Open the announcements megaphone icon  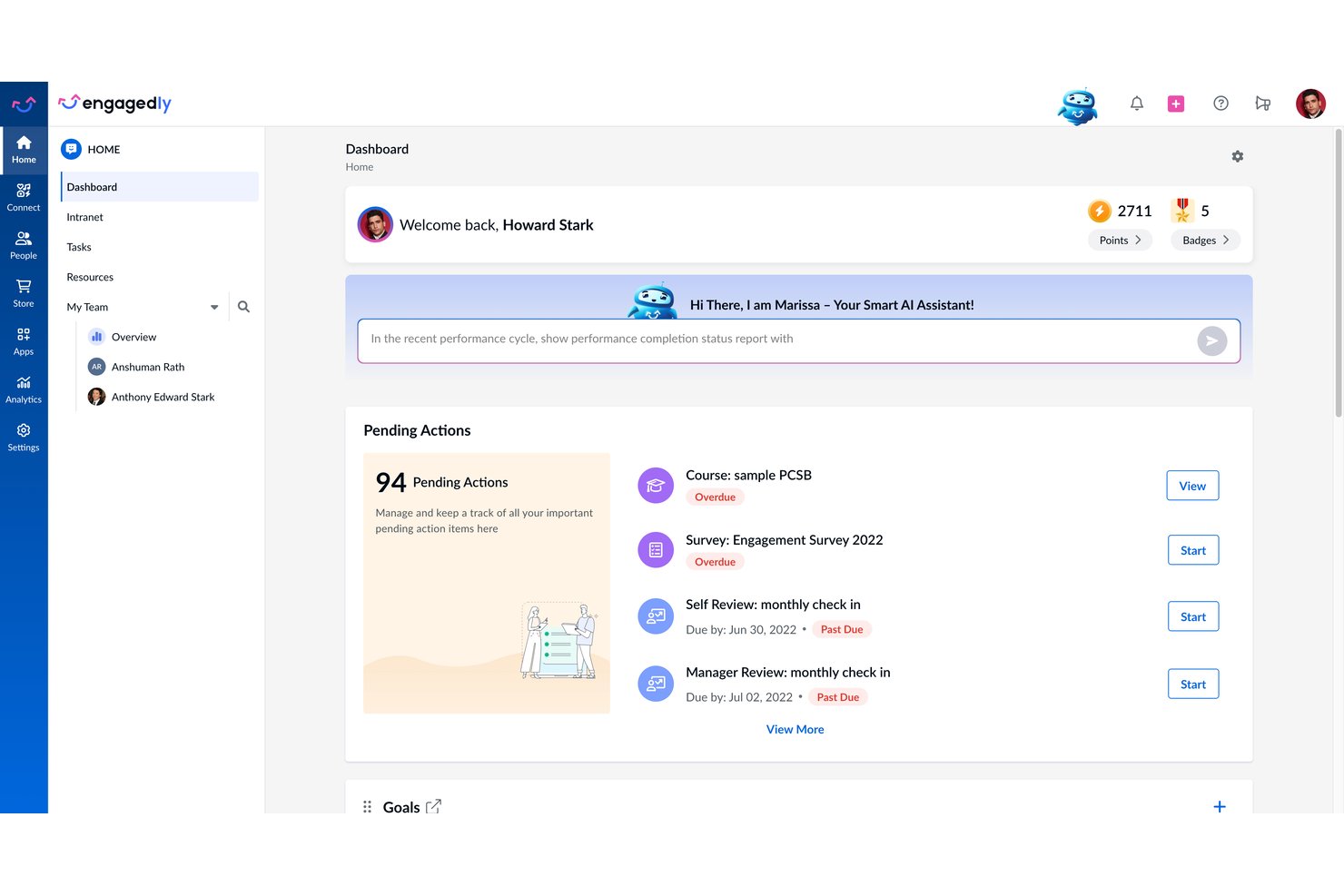click(1262, 103)
